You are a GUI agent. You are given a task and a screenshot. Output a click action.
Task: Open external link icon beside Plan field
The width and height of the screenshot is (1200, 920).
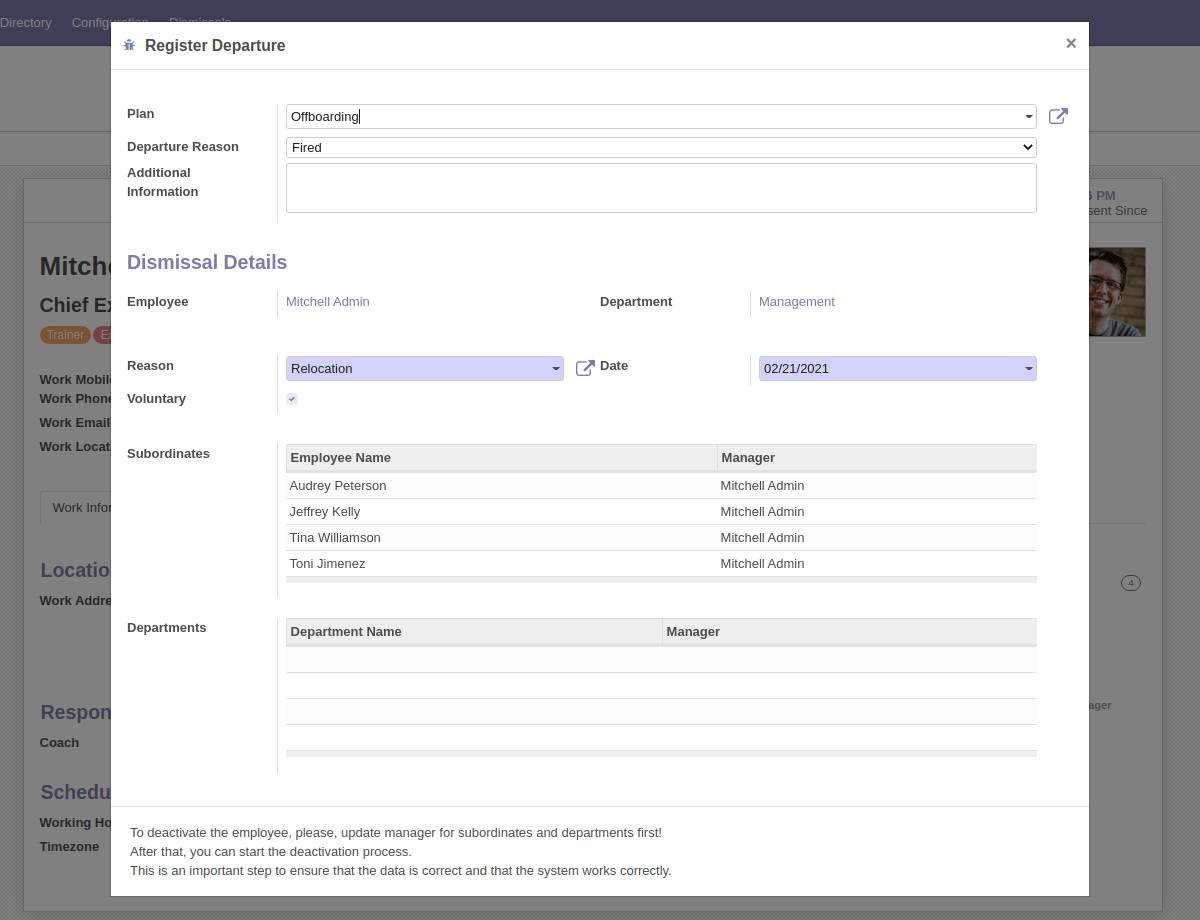(x=1058, y=116)
